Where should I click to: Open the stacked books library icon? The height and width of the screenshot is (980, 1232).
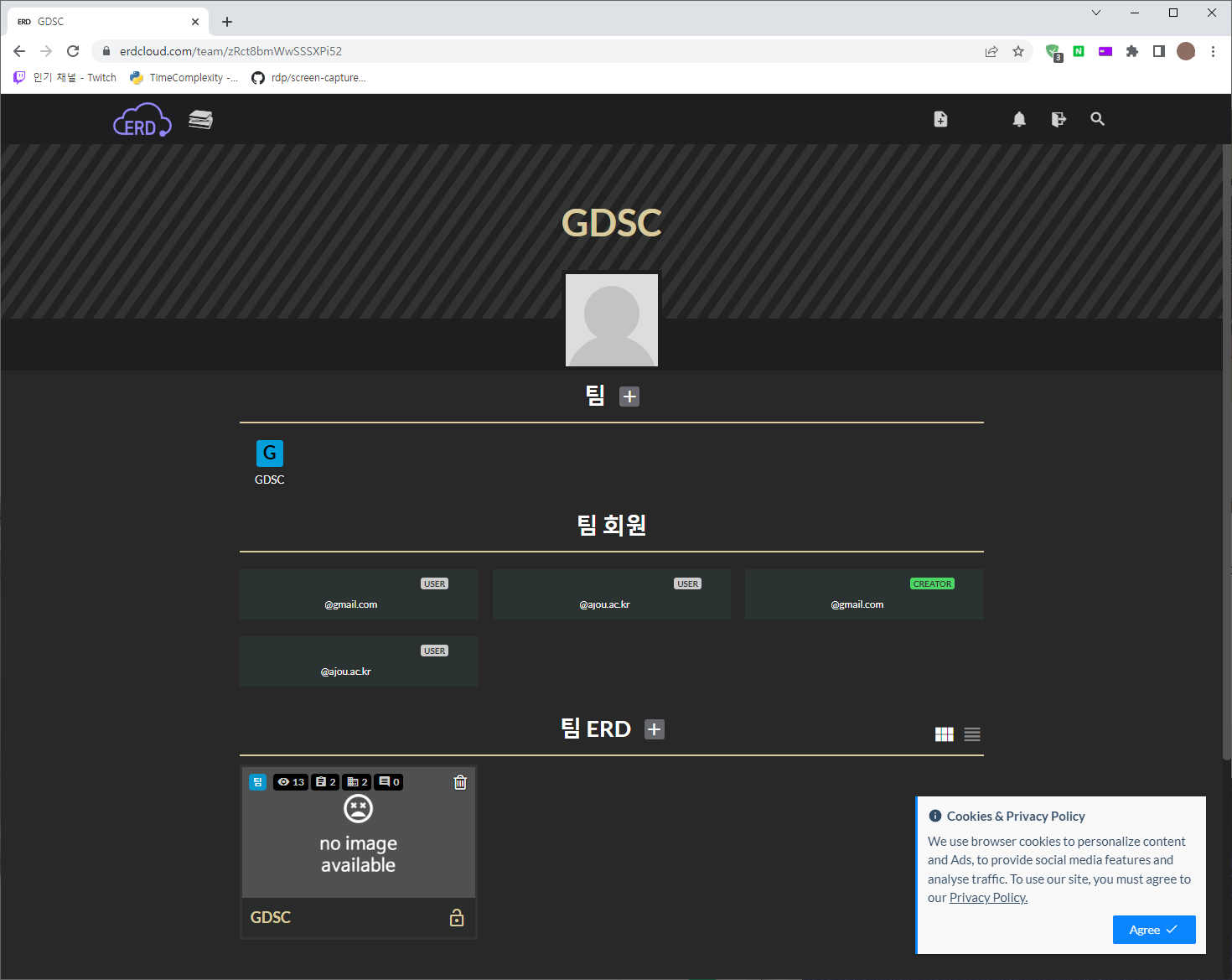(x=200, y=120)
